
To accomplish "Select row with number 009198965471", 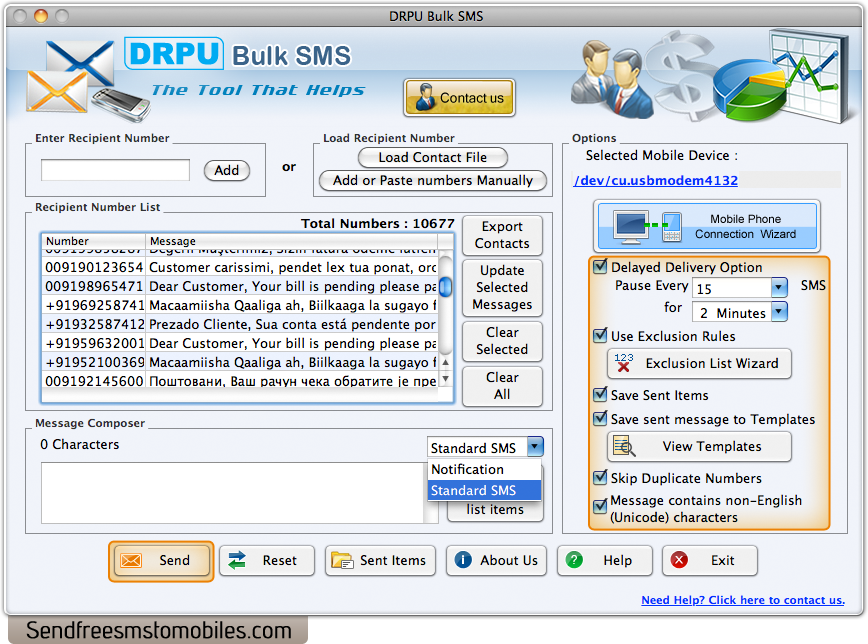I will [240, 286].
